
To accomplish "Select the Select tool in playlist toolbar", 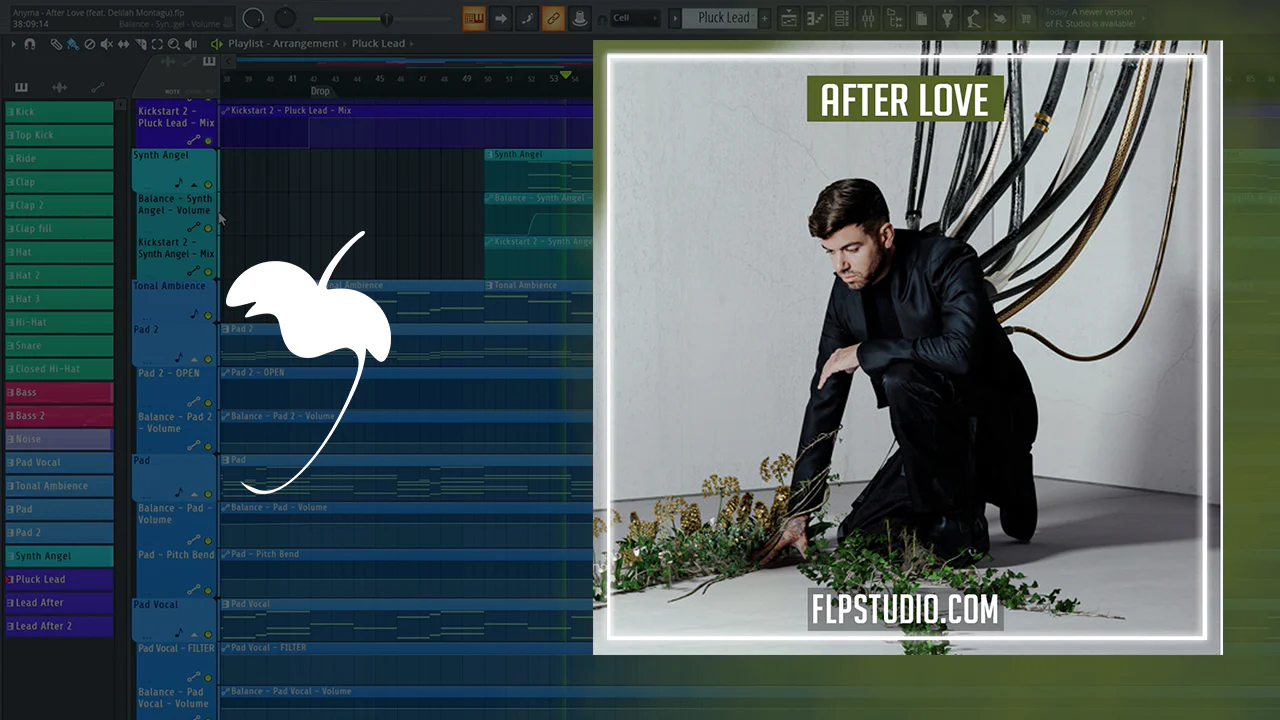I will click(x=157, y=44).
